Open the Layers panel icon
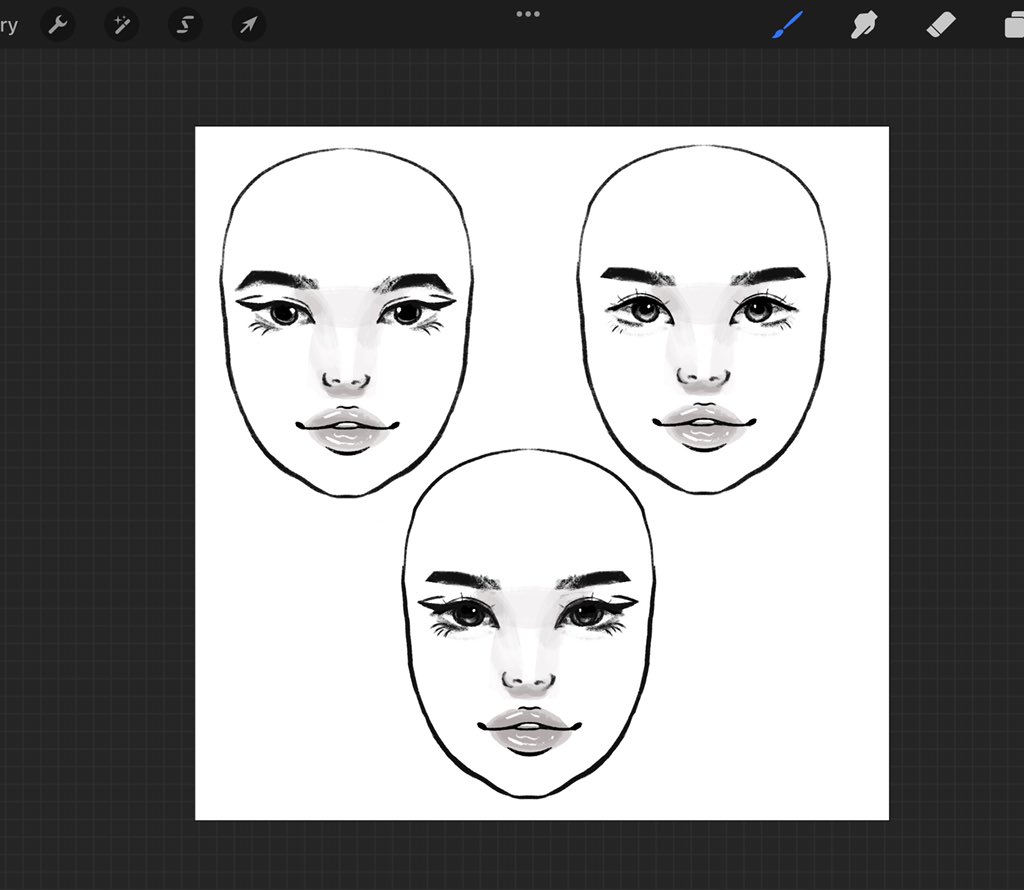The image size is (1024, 890). 1014,25
